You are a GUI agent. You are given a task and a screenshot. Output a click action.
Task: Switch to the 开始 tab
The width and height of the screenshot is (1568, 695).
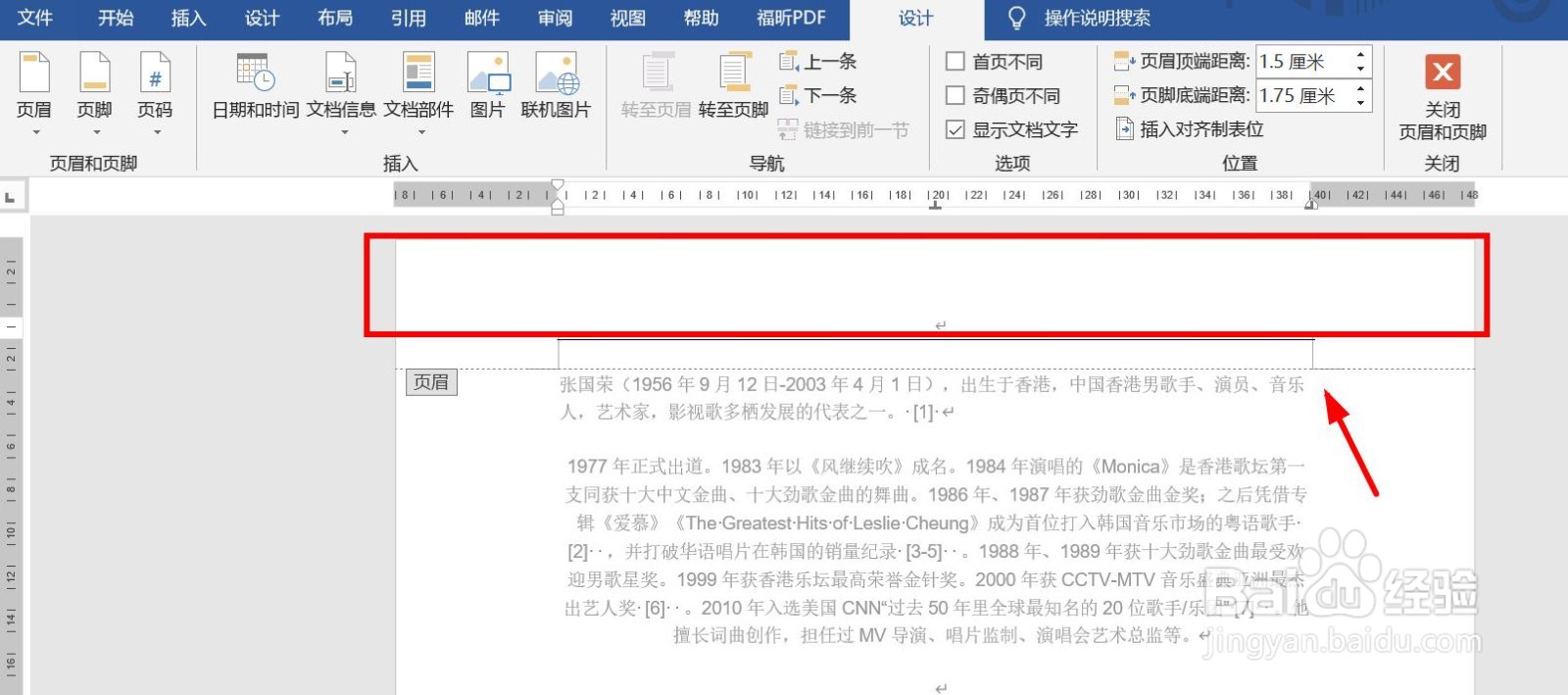[116, 18]
